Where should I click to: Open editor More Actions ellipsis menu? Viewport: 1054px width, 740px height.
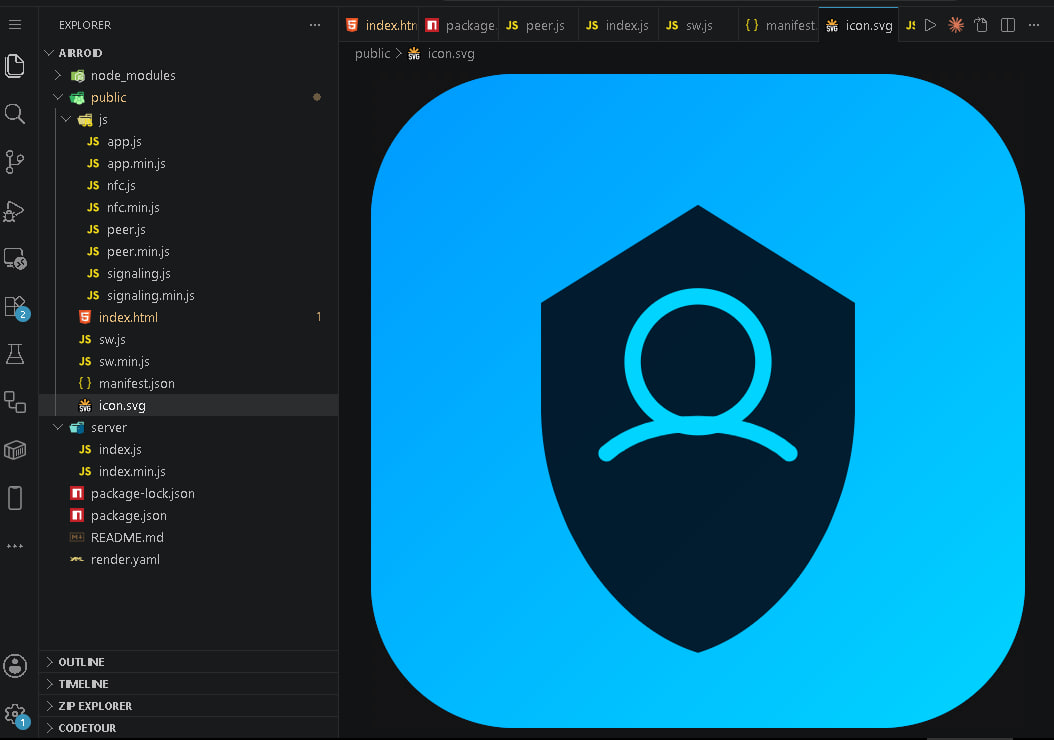[1034, 26]
